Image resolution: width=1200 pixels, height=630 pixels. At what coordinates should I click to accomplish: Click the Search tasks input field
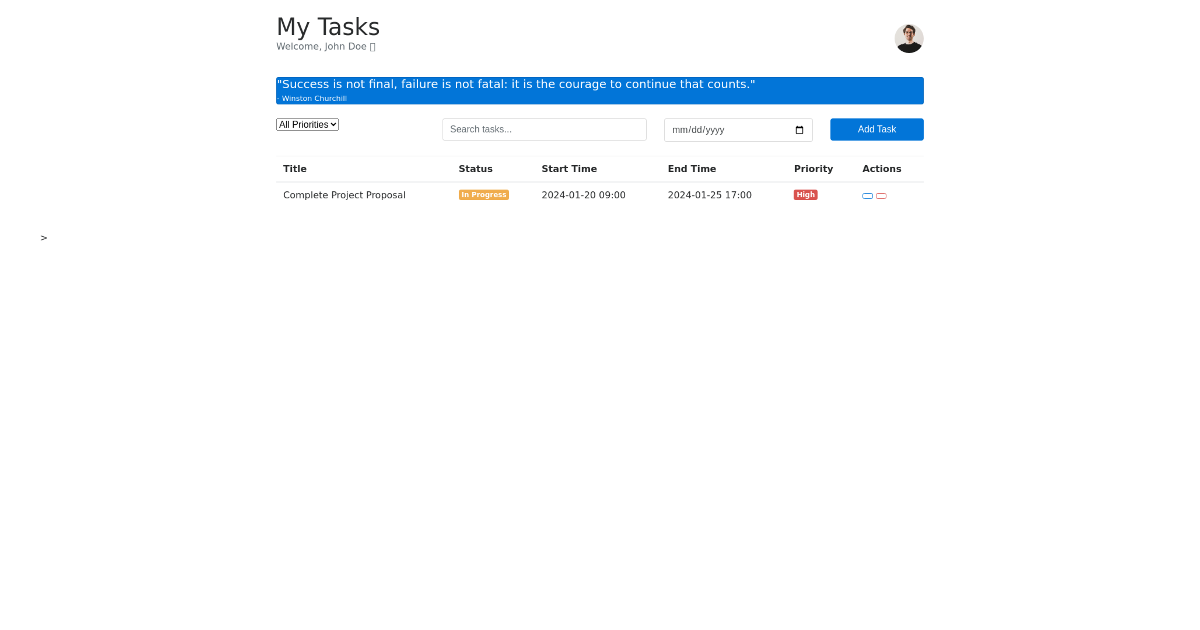(544, 129)
